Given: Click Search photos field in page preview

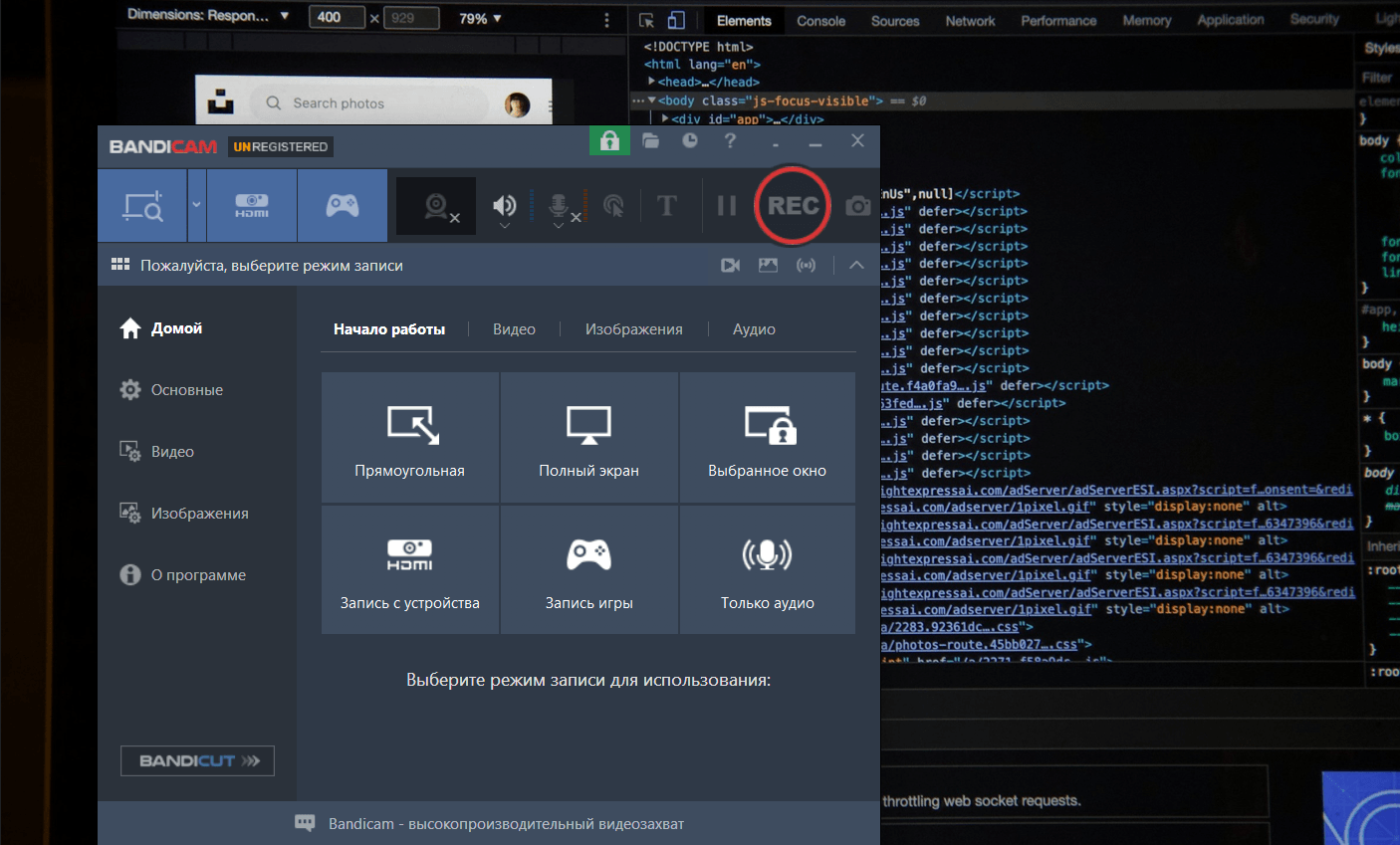Looking at the screenshot, I should pyautogui.click(x=368, y=104).
